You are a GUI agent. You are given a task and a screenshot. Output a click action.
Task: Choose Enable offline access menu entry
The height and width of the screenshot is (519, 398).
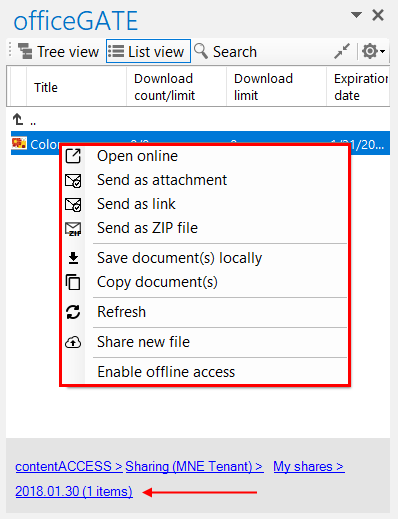(x=166, y=372)
